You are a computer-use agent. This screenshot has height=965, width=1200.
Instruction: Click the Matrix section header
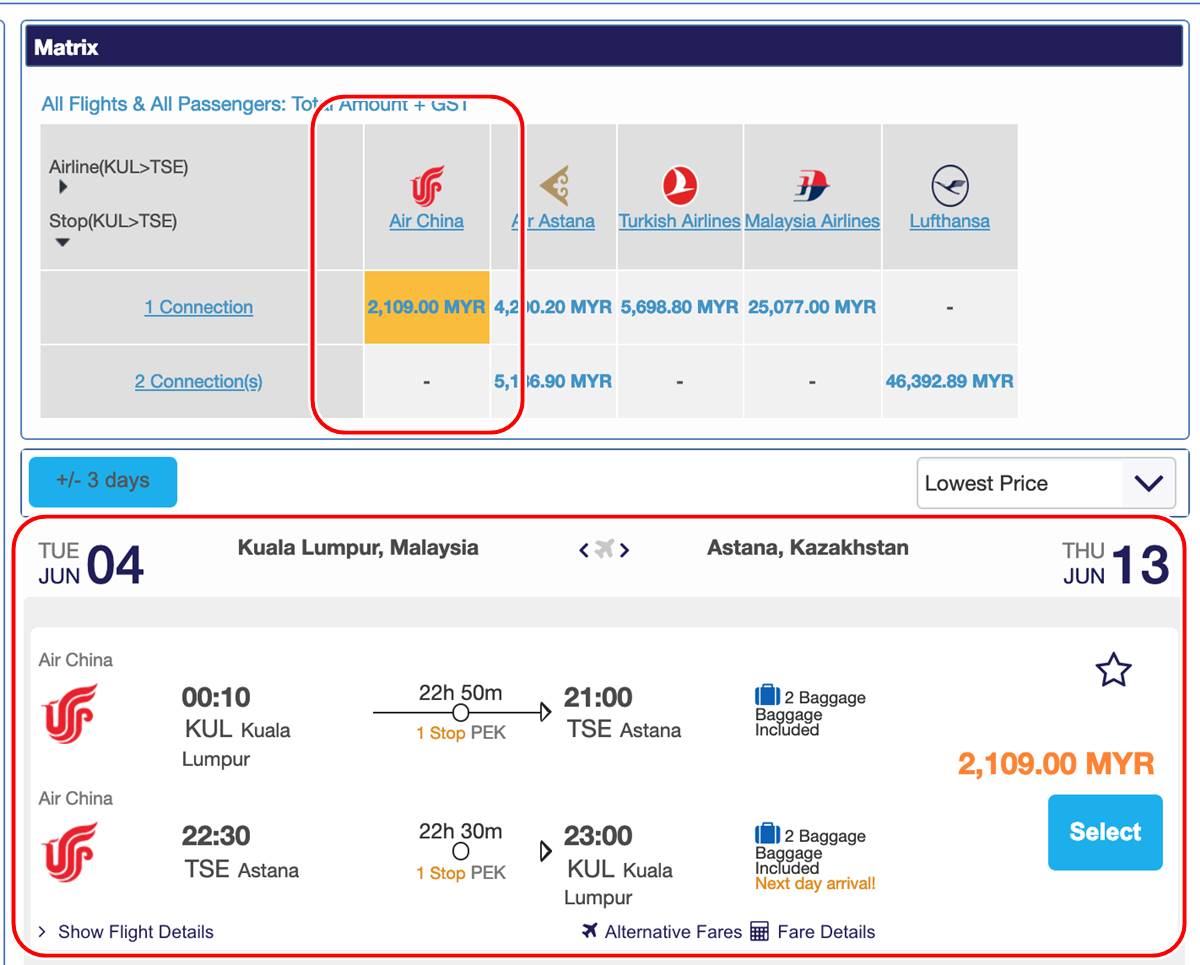click(x=603, y=47)
